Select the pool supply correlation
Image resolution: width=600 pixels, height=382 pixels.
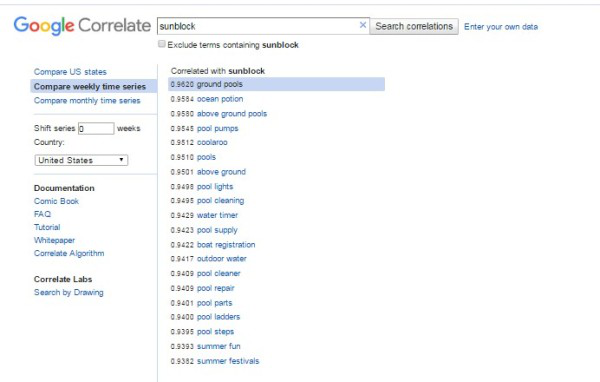(x=217, y=230)
